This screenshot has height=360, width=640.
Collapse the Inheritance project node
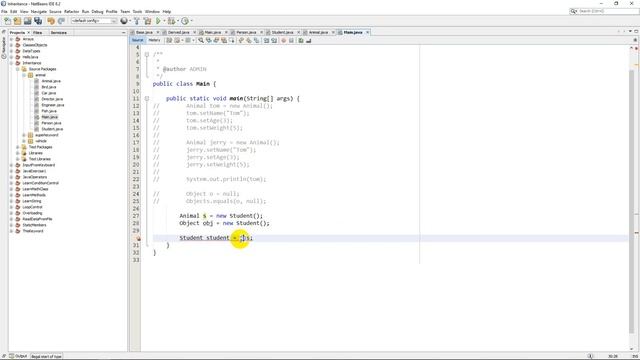click(11, 63)
